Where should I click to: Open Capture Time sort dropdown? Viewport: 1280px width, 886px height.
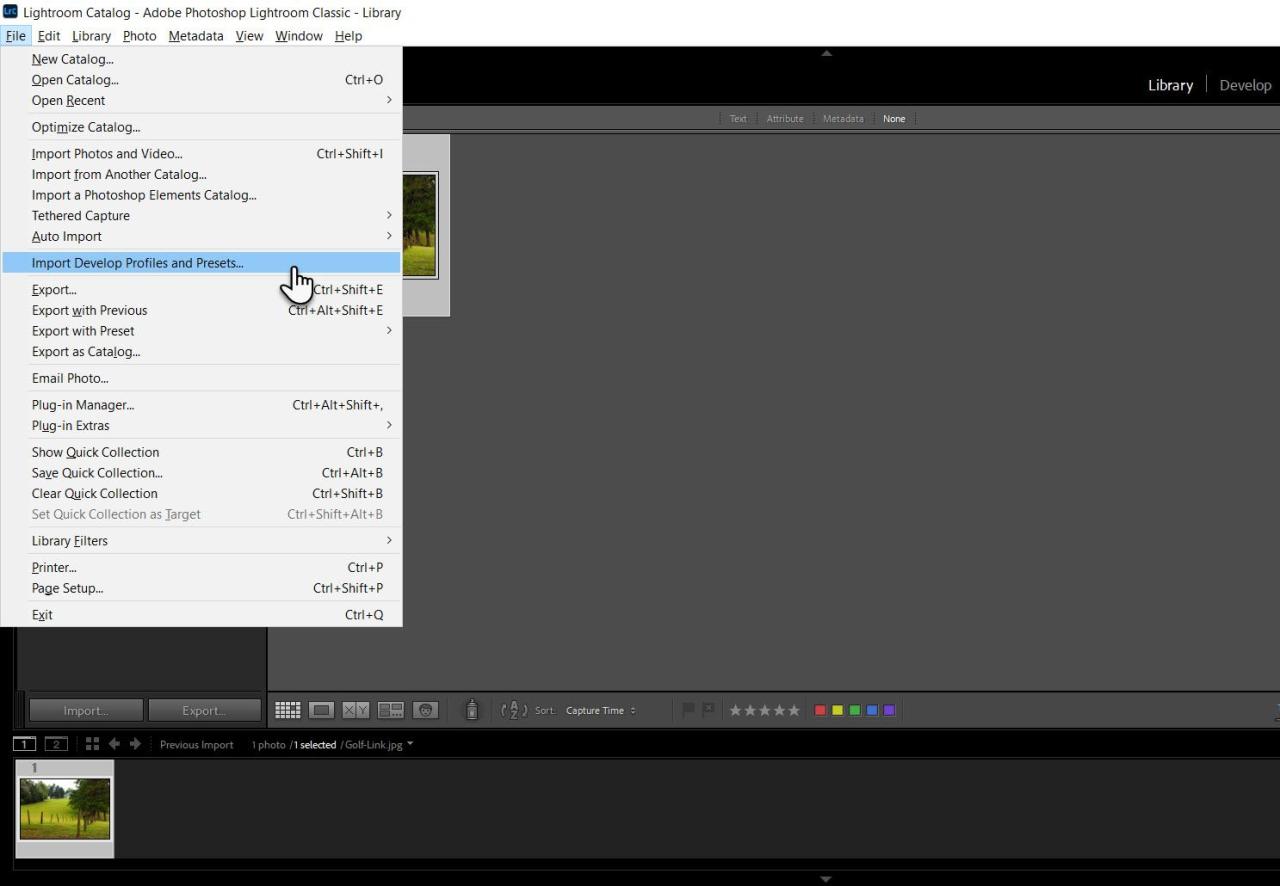[601, 710]
